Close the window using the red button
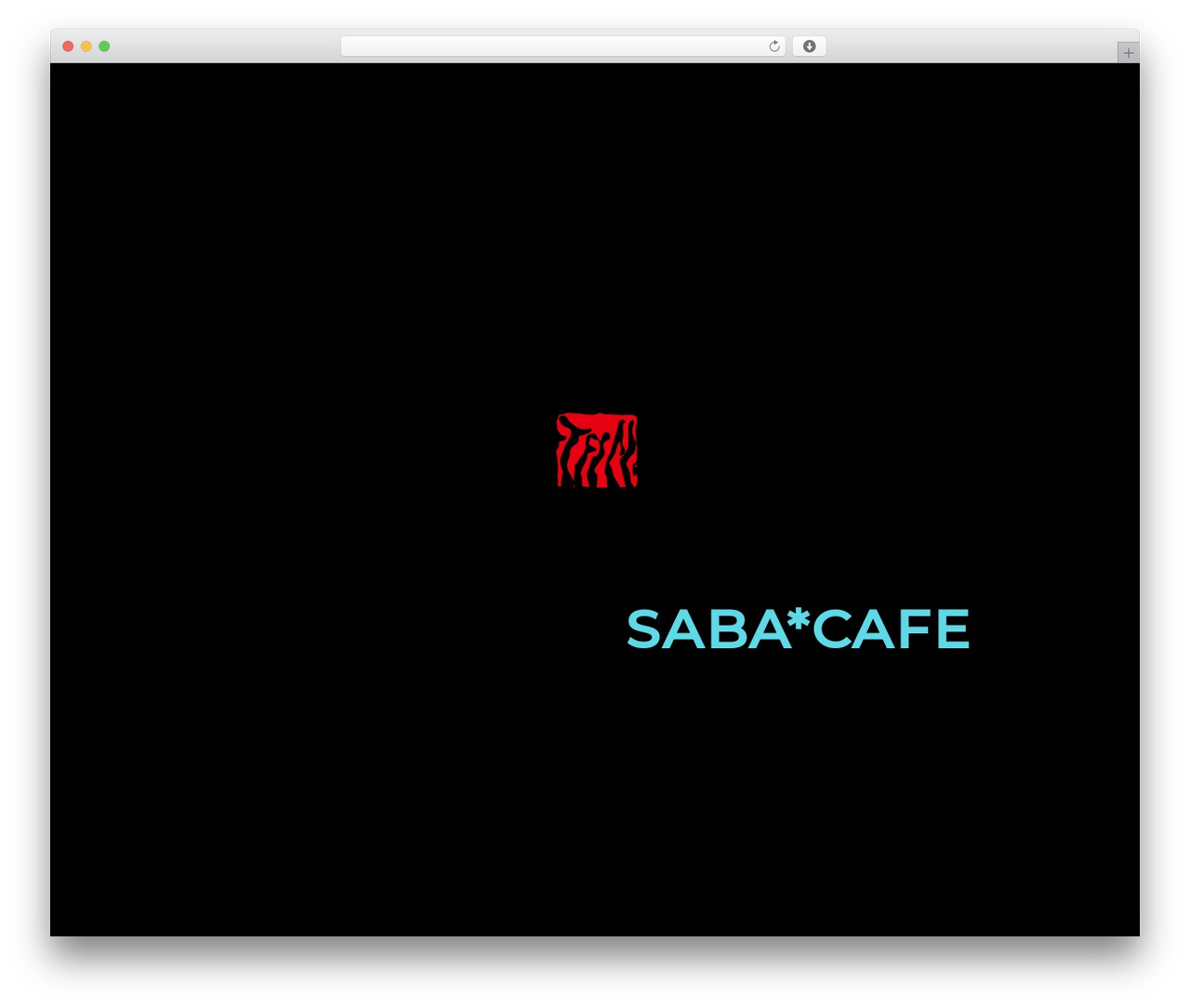This screenshot has width=1190, height=1008. pos(68,46)
